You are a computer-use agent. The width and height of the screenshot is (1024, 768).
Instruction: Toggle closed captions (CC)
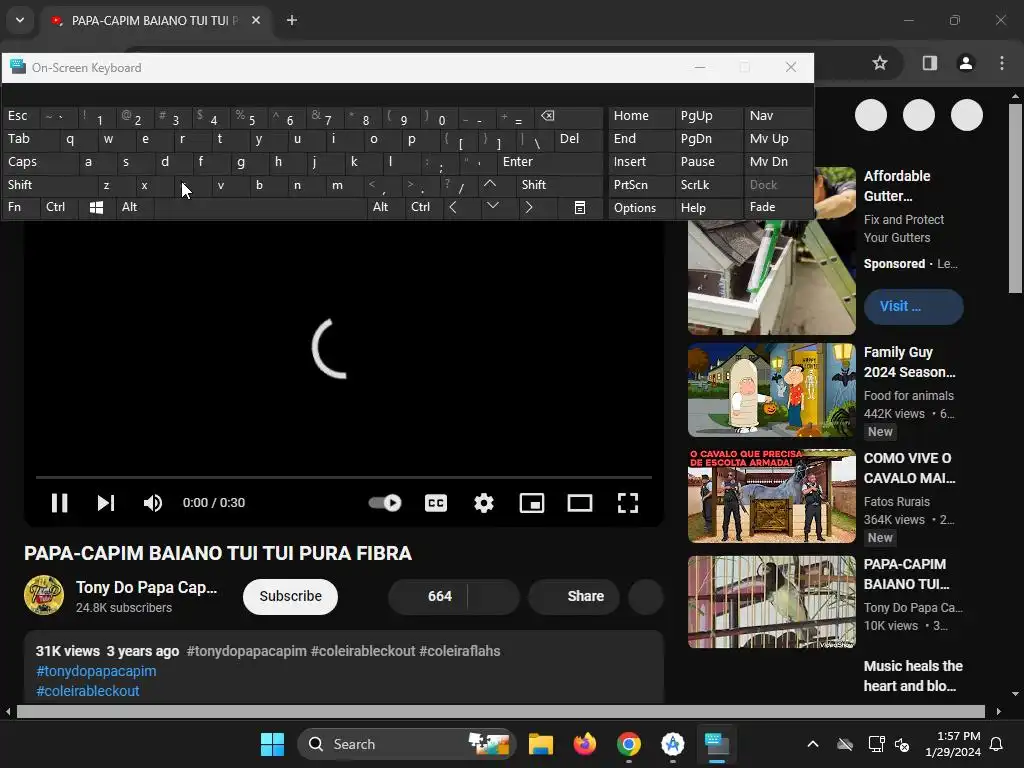(x=436, y=503)
